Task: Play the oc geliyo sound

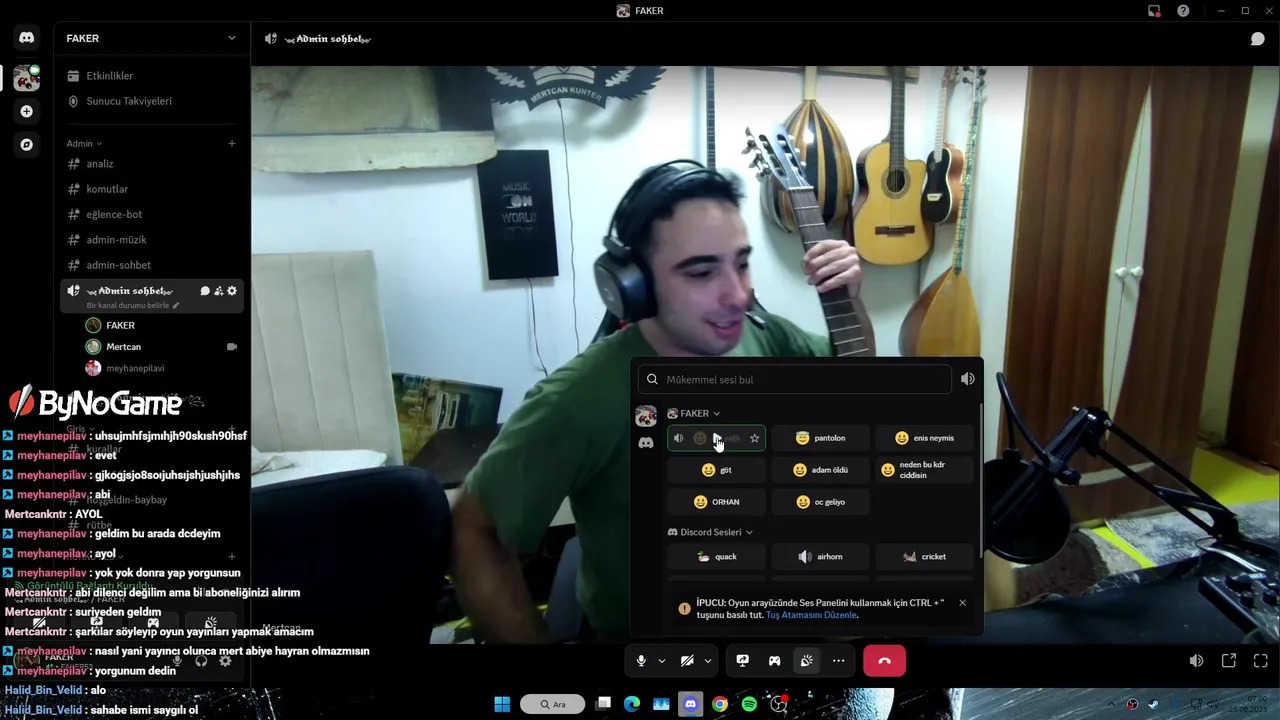Action: click(x=820, y=502)
